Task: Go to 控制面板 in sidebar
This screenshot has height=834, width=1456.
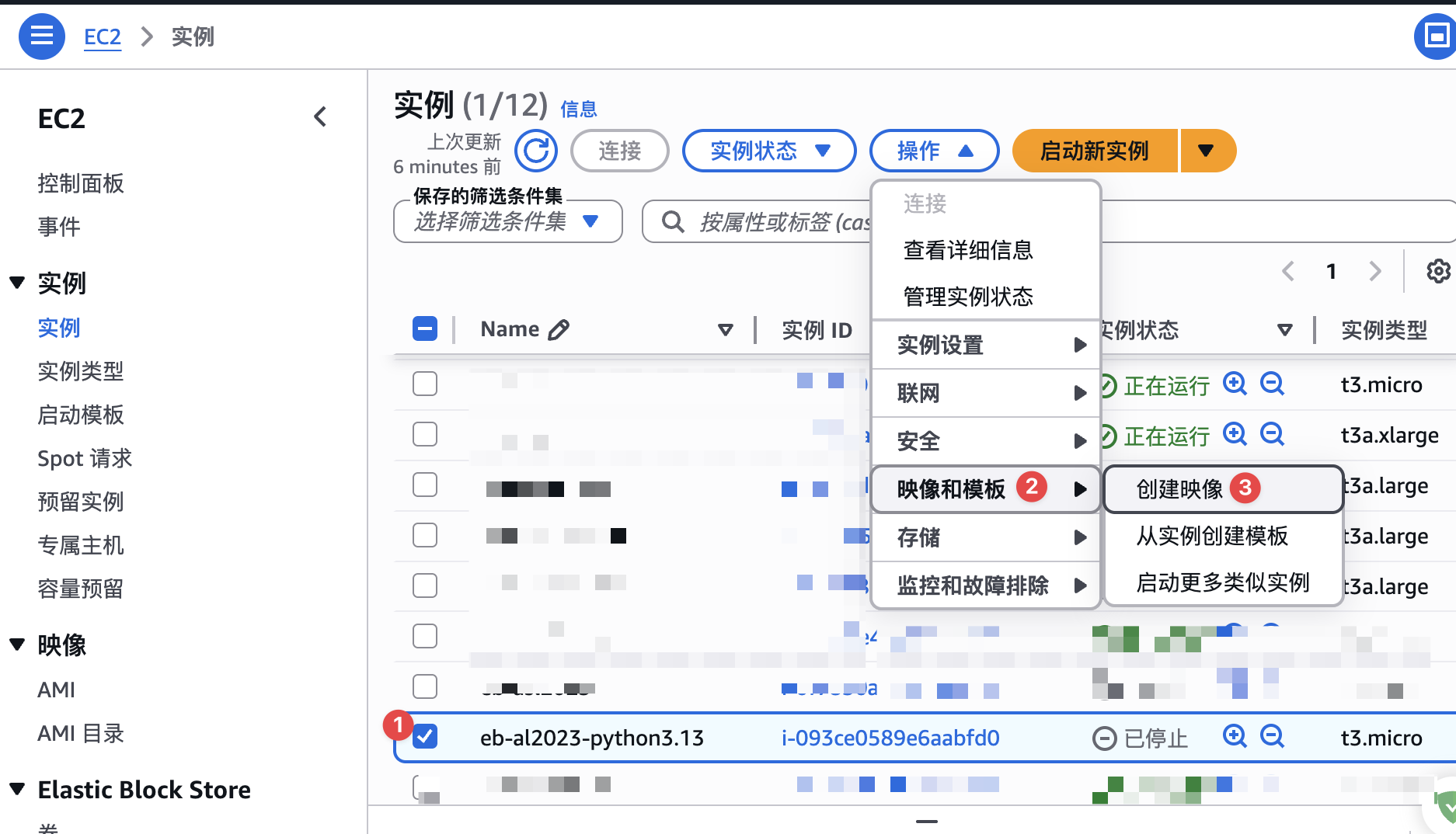Action: pyautogui.click(x=81, y=183)
